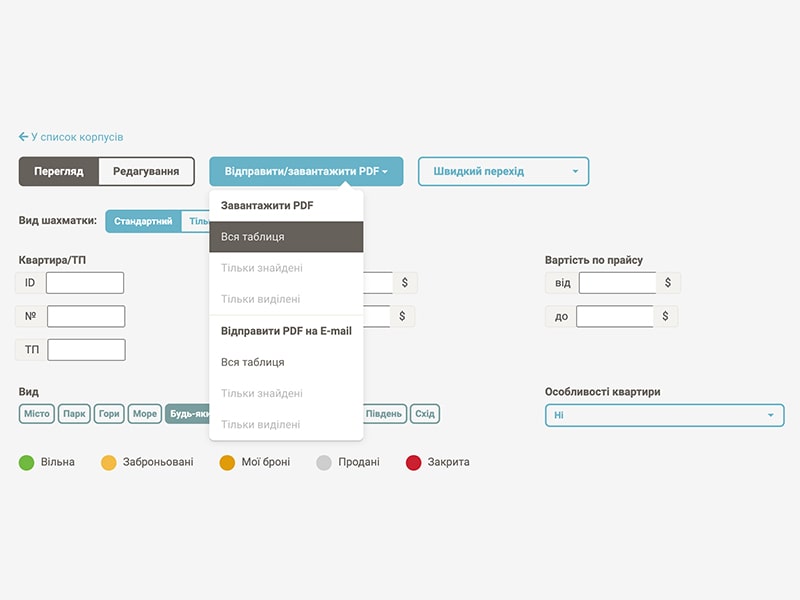Click the caret arrow in Швидкий перехід
Screen dimensions: 800x600
coord(575,171)
